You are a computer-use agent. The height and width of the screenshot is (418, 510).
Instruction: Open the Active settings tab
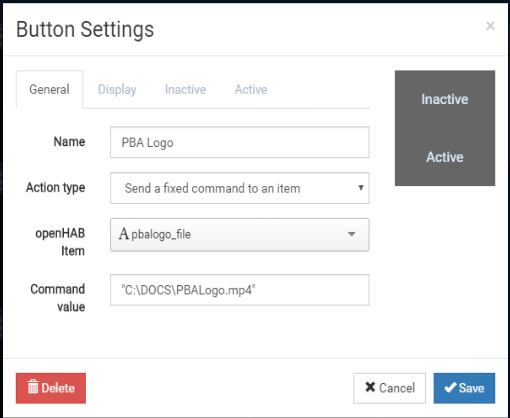pyautogui.click(x=251, y=89)
